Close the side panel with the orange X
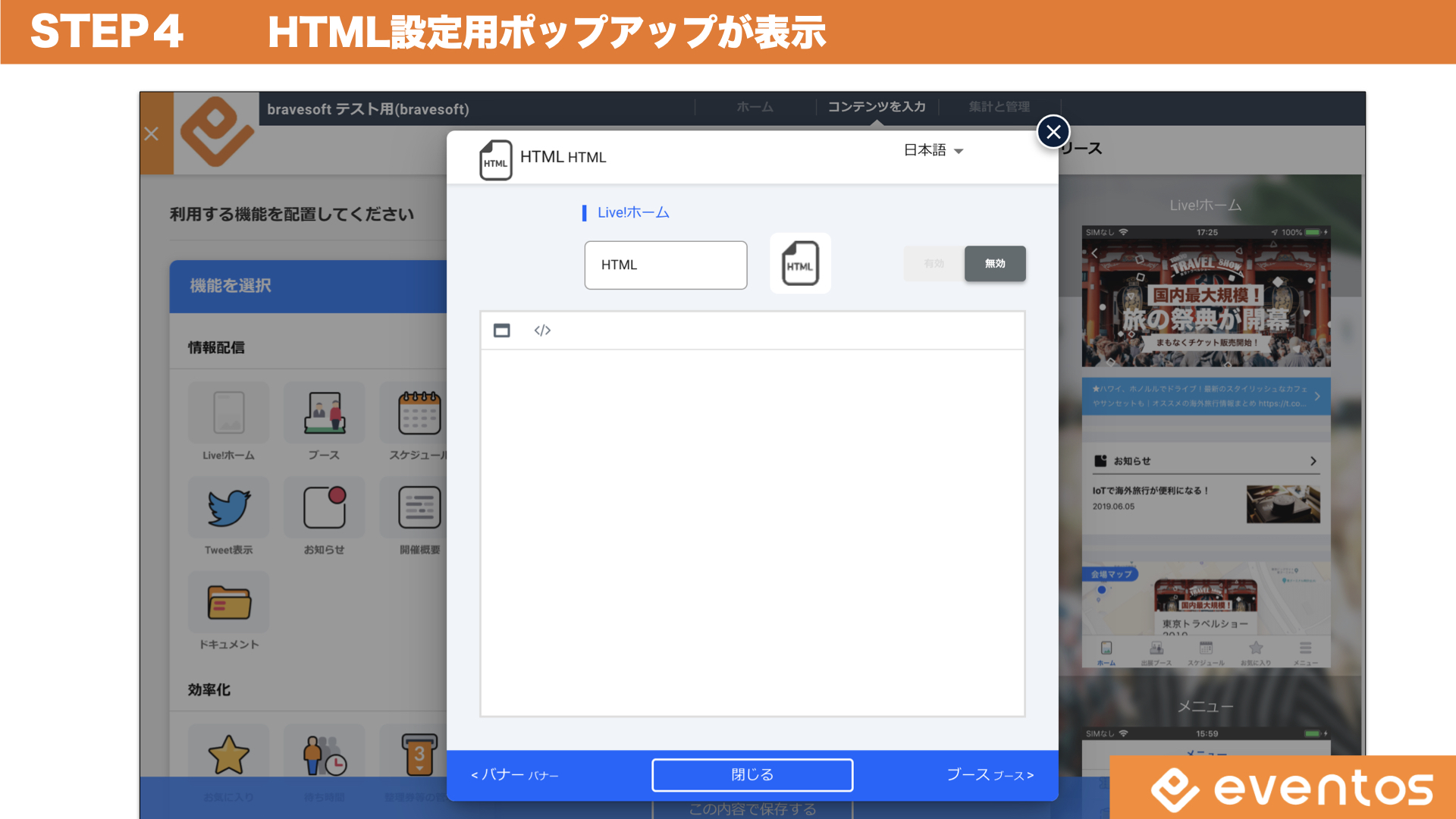 pyautogui.click(x=152, y=134)
